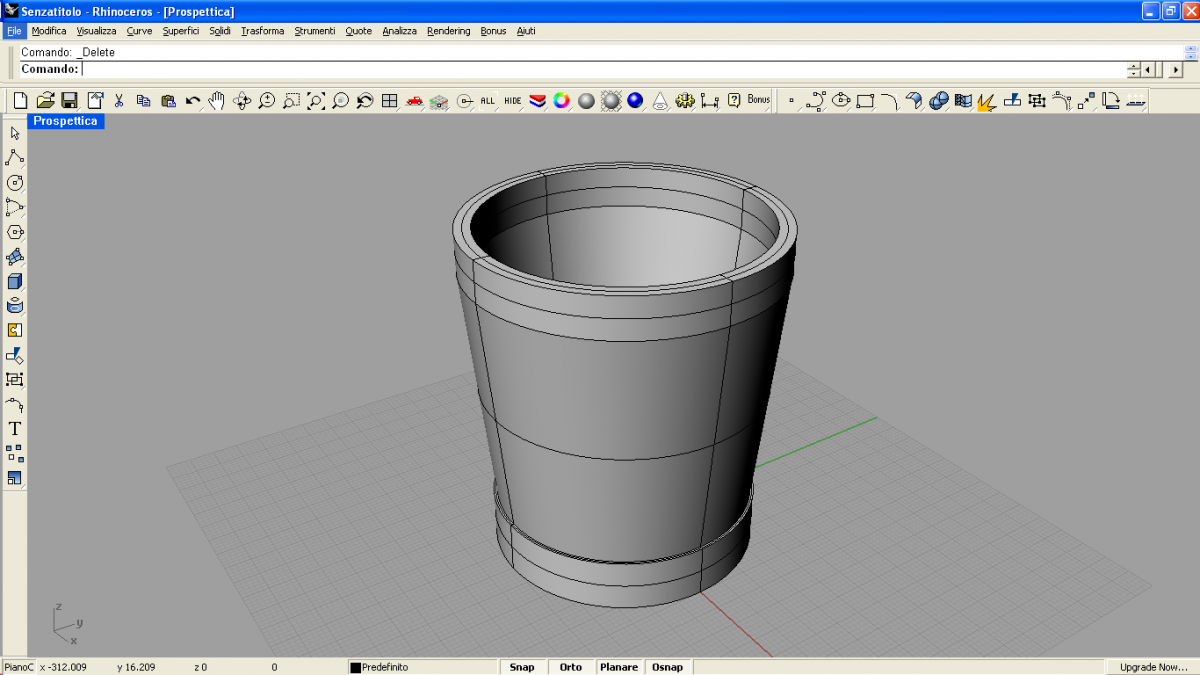Open the color wheel icon
The height and width of the screenshot is (675, 1200).
pyautogui.click(x=562, y=100)
